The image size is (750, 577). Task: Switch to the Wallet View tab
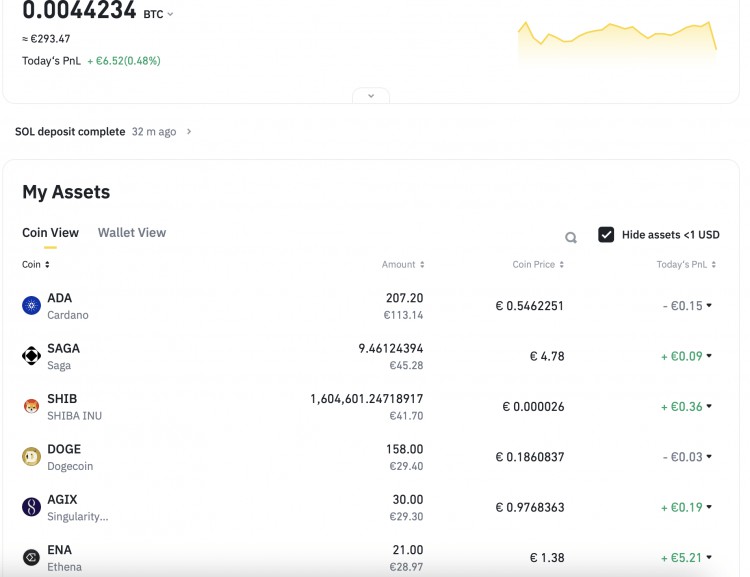pyautogui.click(x=132, y=233)
